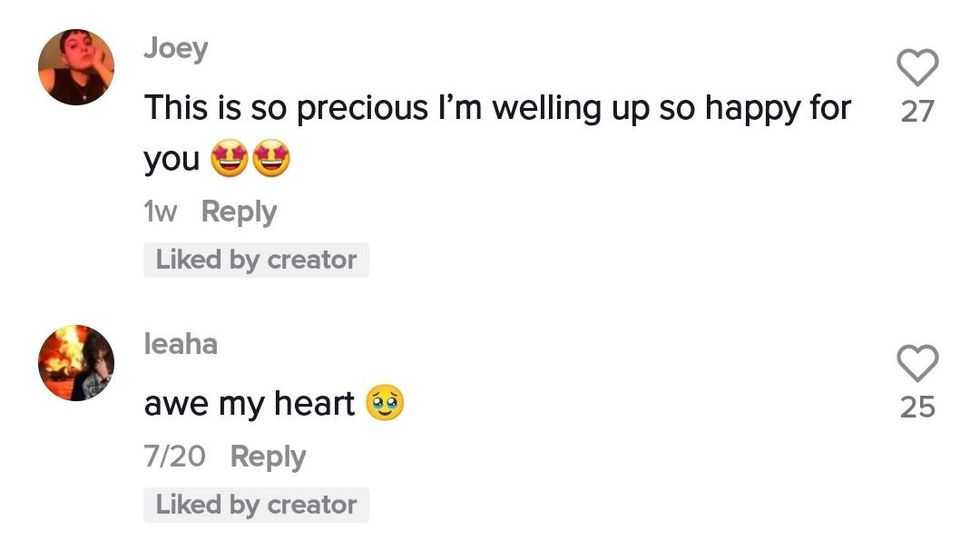Click the 27 likes count
Viewport: 980px width, 541px height.
[917, 111]
